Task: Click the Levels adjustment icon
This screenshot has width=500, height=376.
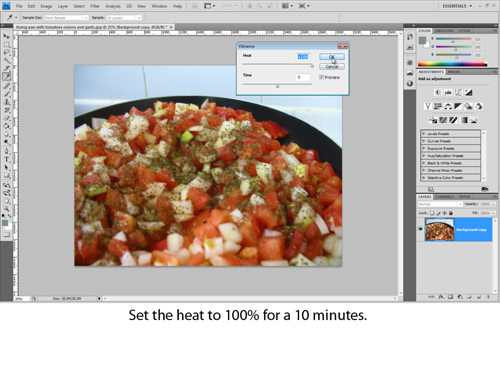Action: tap(448, 92)
